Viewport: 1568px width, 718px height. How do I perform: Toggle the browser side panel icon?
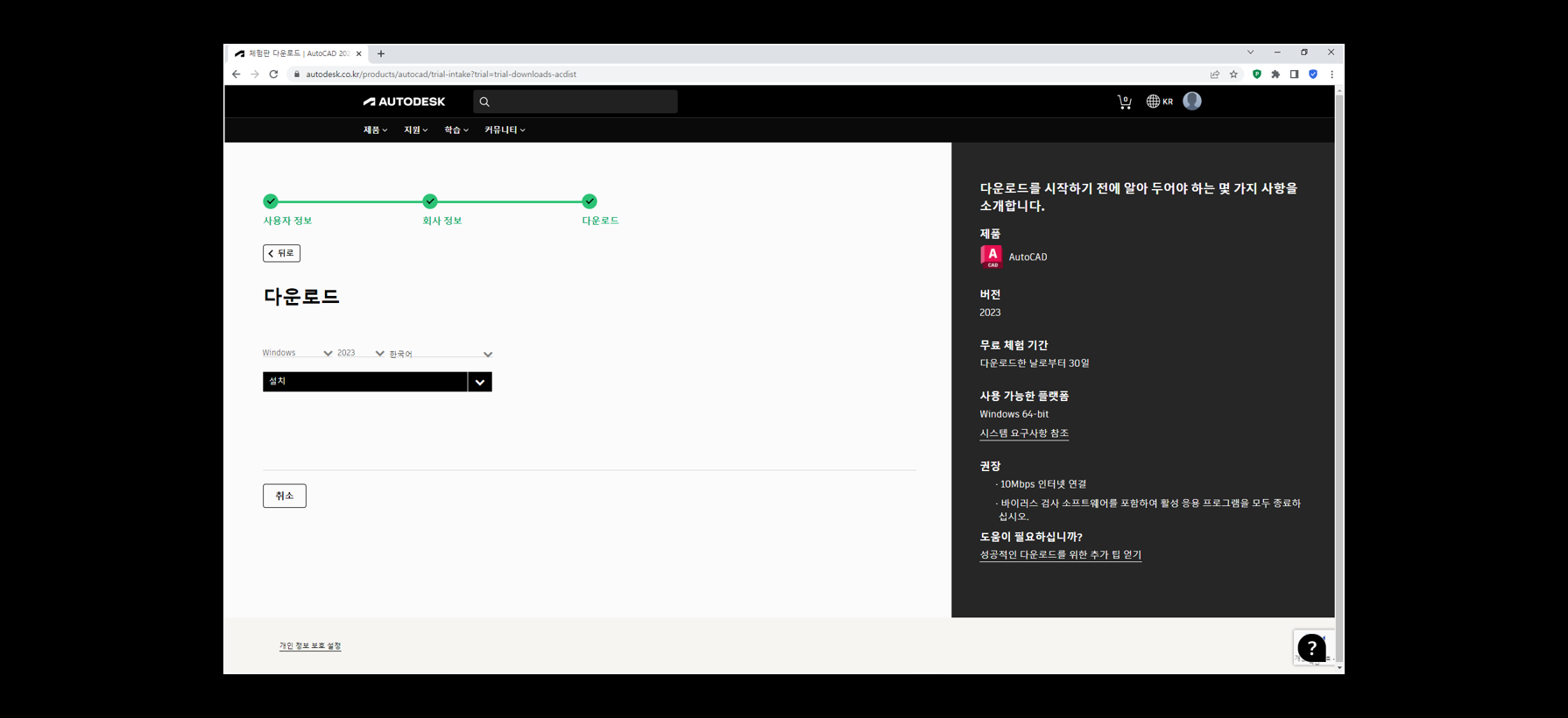1294,74
